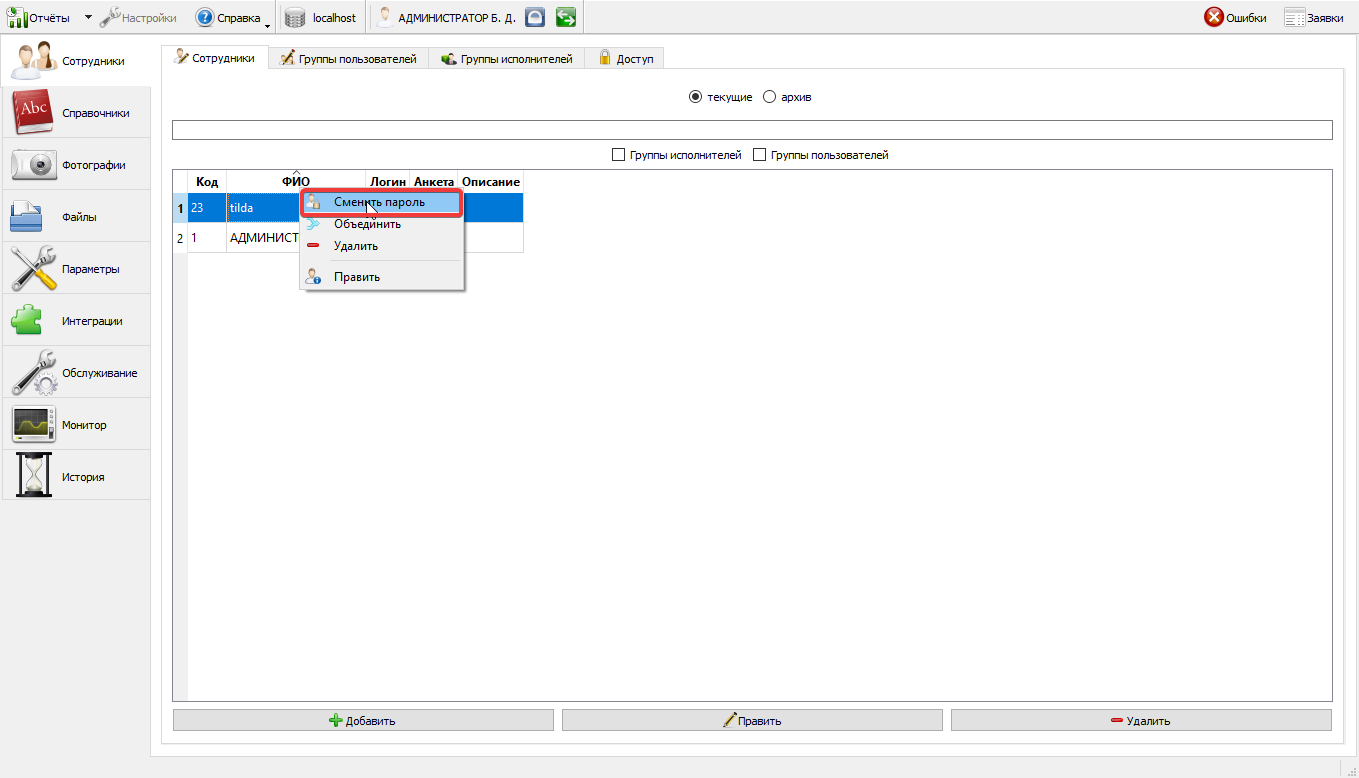
Task: Expand the dropdown arrow next to Отчёты
Action: tap(87, 18)
